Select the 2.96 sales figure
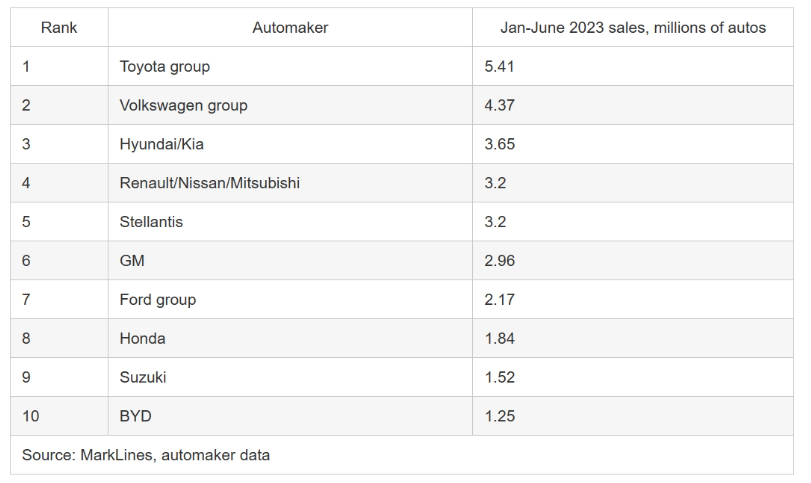 coord(499,261)
